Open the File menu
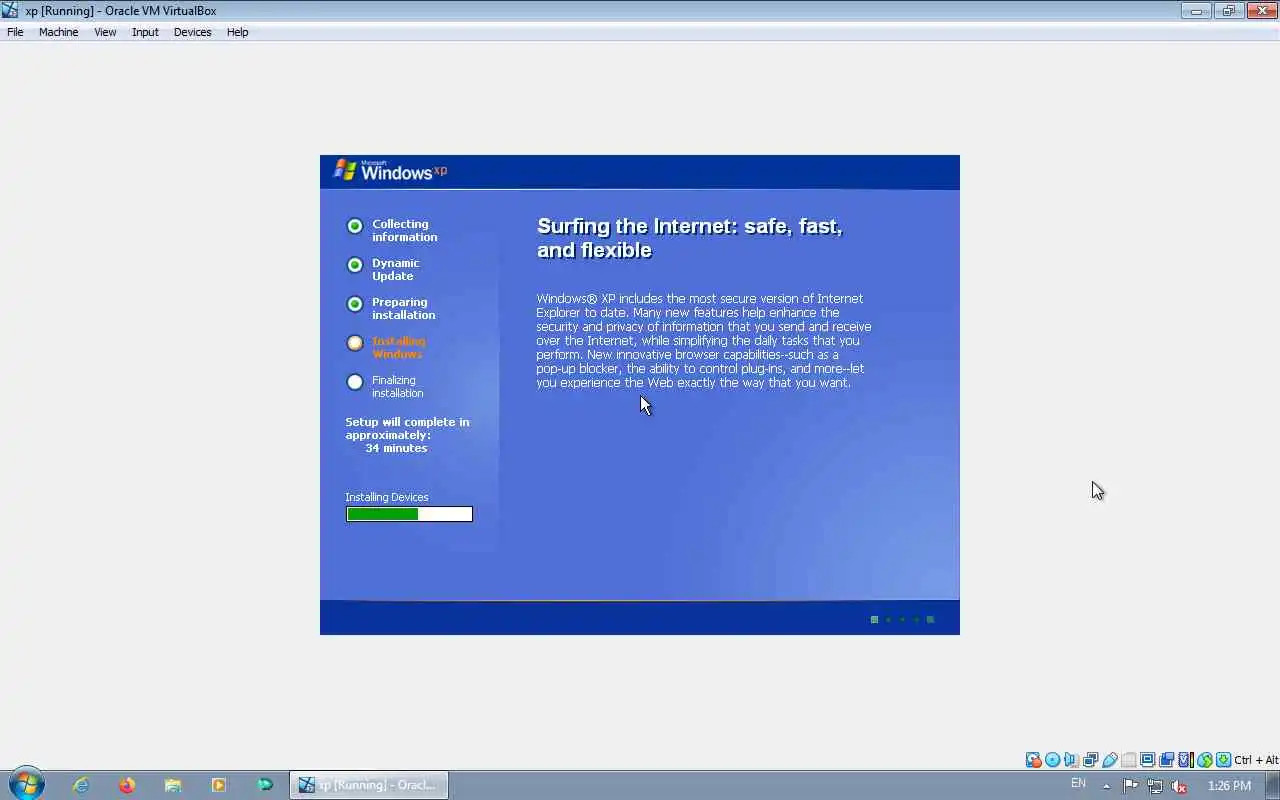Viewport: 1280px width, 800px height. point(15,32)
